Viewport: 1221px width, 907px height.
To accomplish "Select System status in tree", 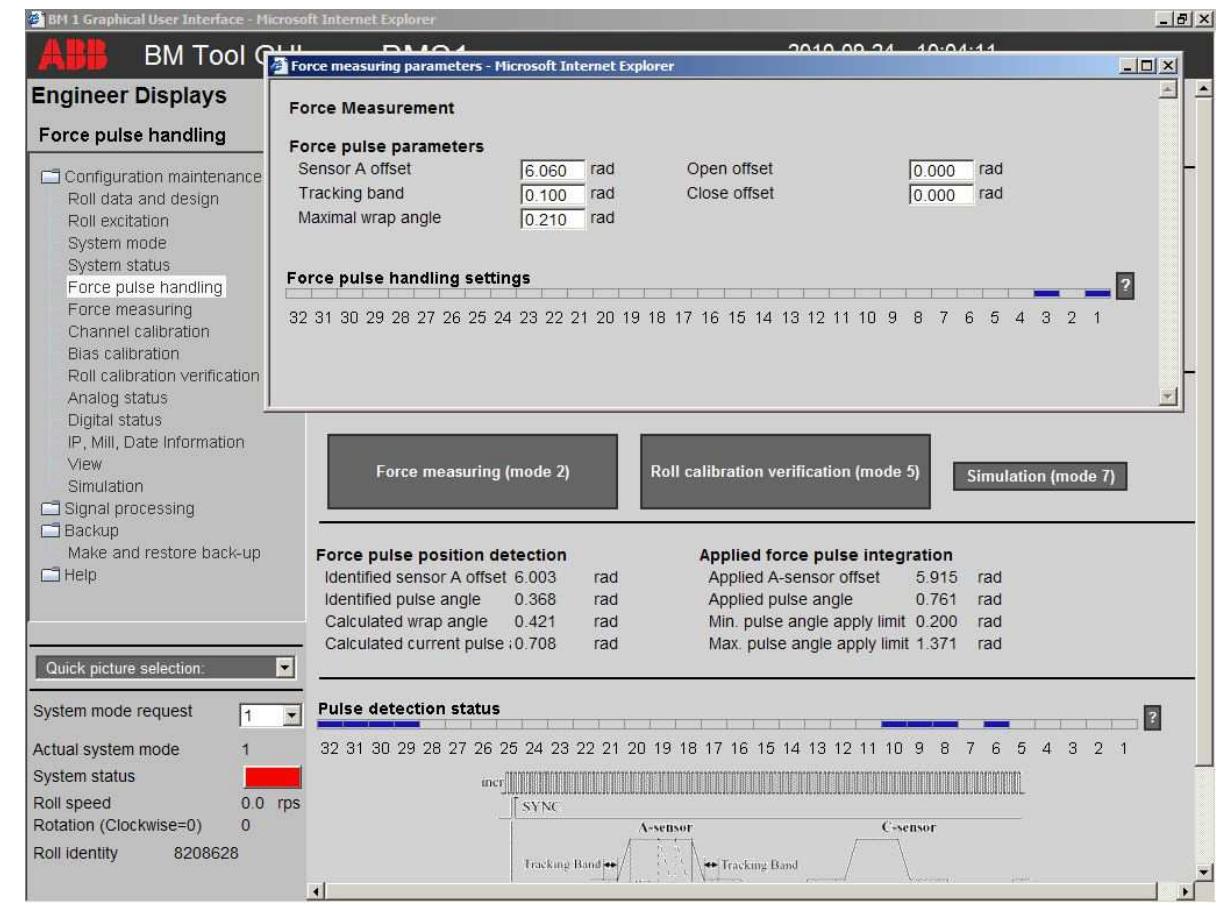I will pos(119,265).
